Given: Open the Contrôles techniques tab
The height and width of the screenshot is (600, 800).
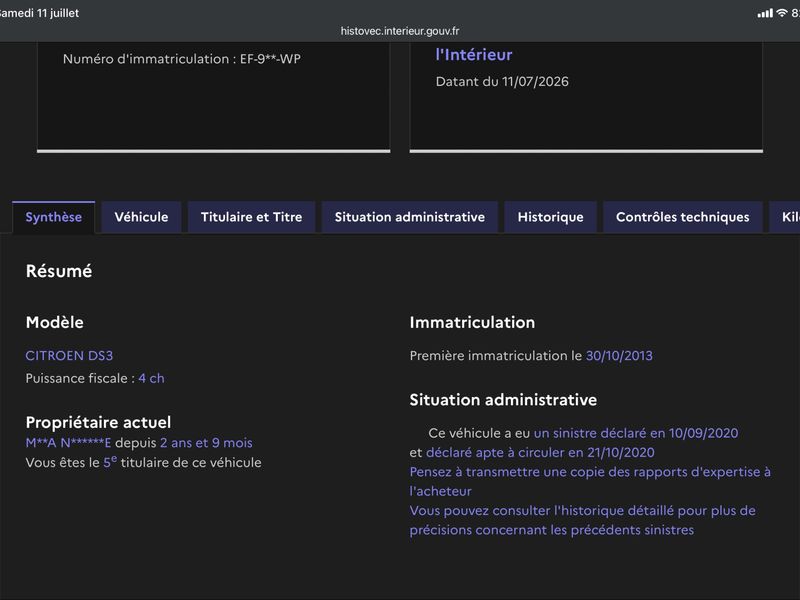Looking at the screenshot, I should tap(683, 217).
